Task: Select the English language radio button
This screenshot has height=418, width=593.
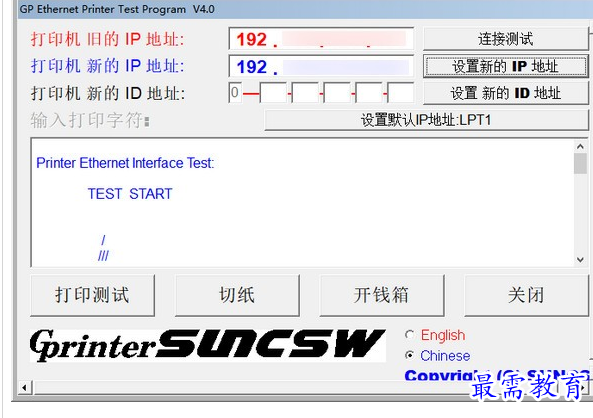Action: pyautogui.click(x=409, y=335)
